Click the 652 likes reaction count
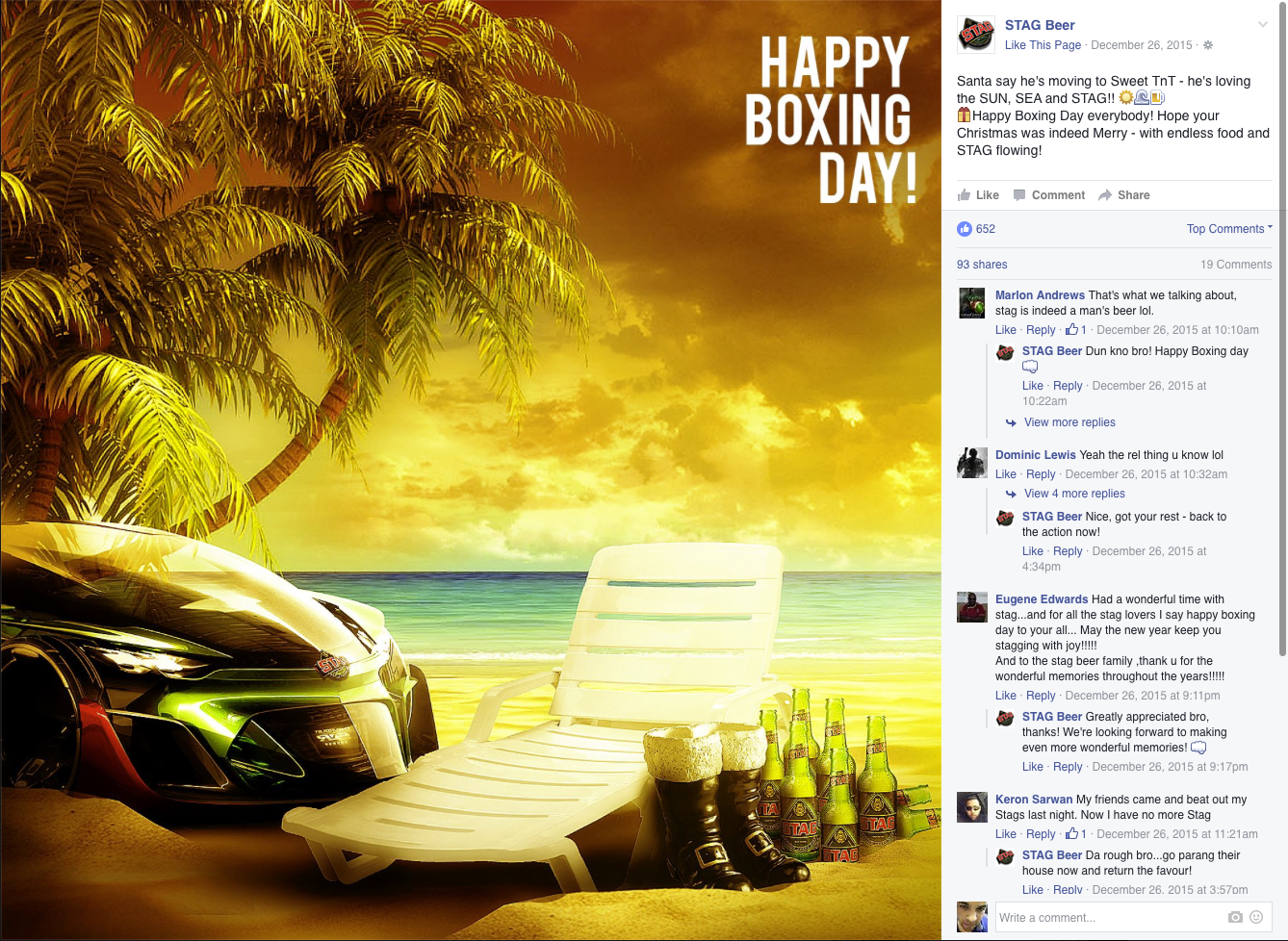 pos(976,229)
